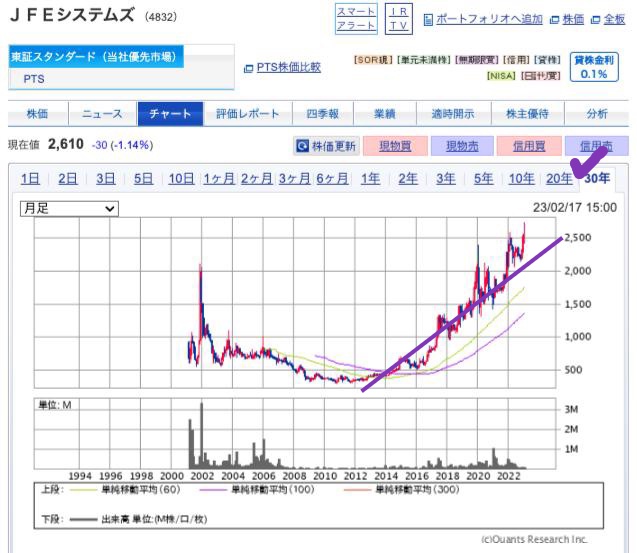Click the portfolio document icon
The image size is (637, 553).
click(x=428, y=20)
